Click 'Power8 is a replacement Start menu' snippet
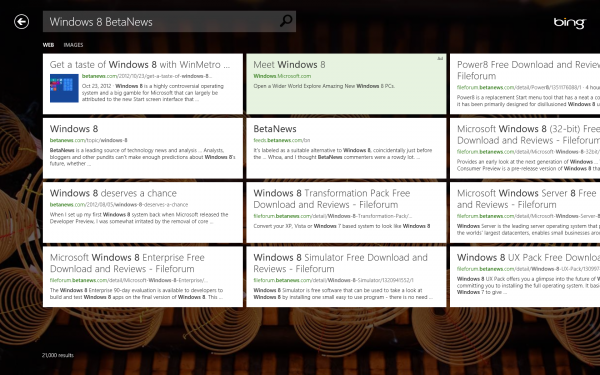Viewport: 600px width, 375px height. pyautogui.click(x=528, y=101)
